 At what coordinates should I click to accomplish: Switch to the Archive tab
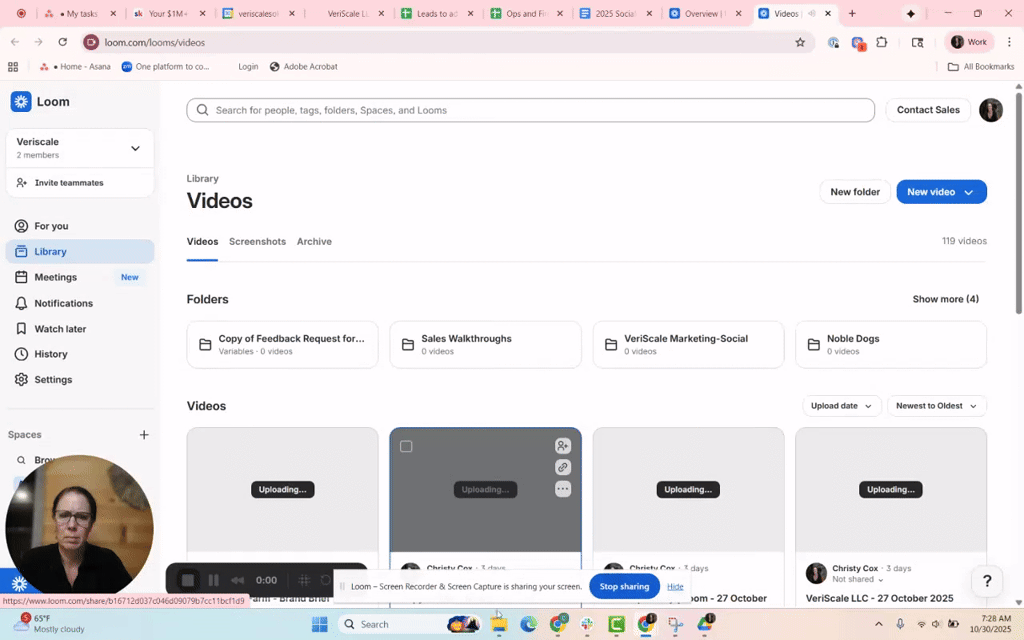tap(314, 241)
